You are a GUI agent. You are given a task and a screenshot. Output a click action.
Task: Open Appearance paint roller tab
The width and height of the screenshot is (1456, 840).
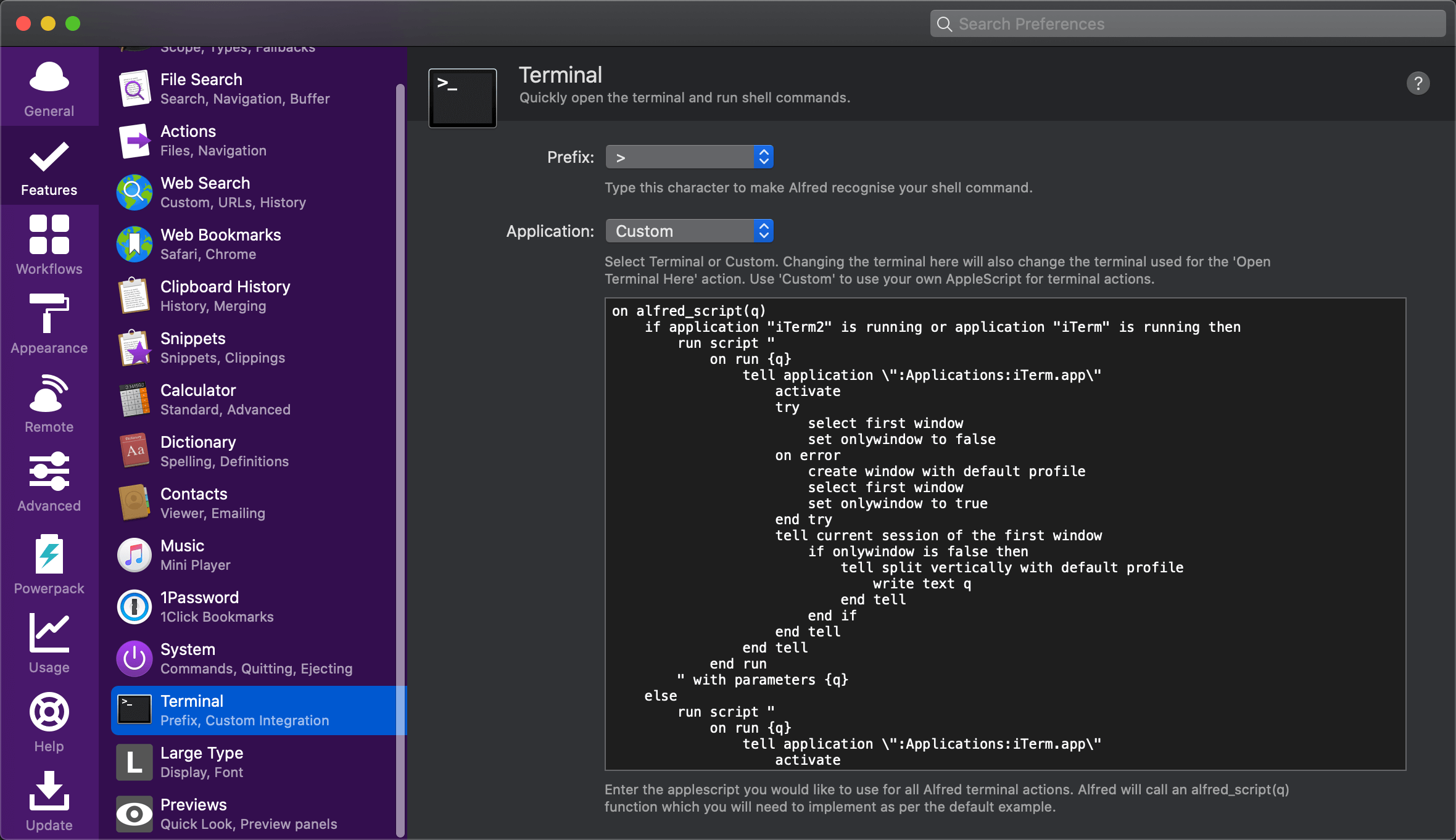(49, 324)
